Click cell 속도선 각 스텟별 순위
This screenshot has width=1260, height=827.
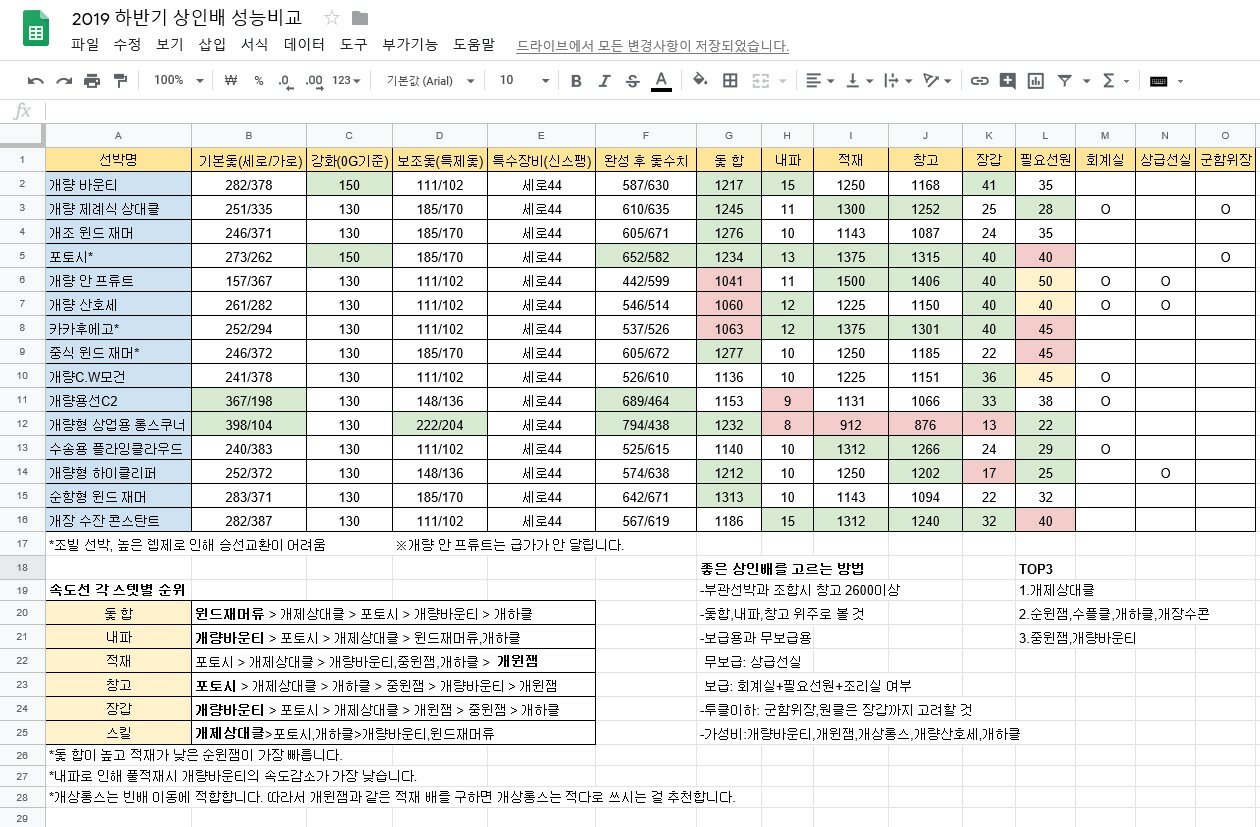coord(118,590)
